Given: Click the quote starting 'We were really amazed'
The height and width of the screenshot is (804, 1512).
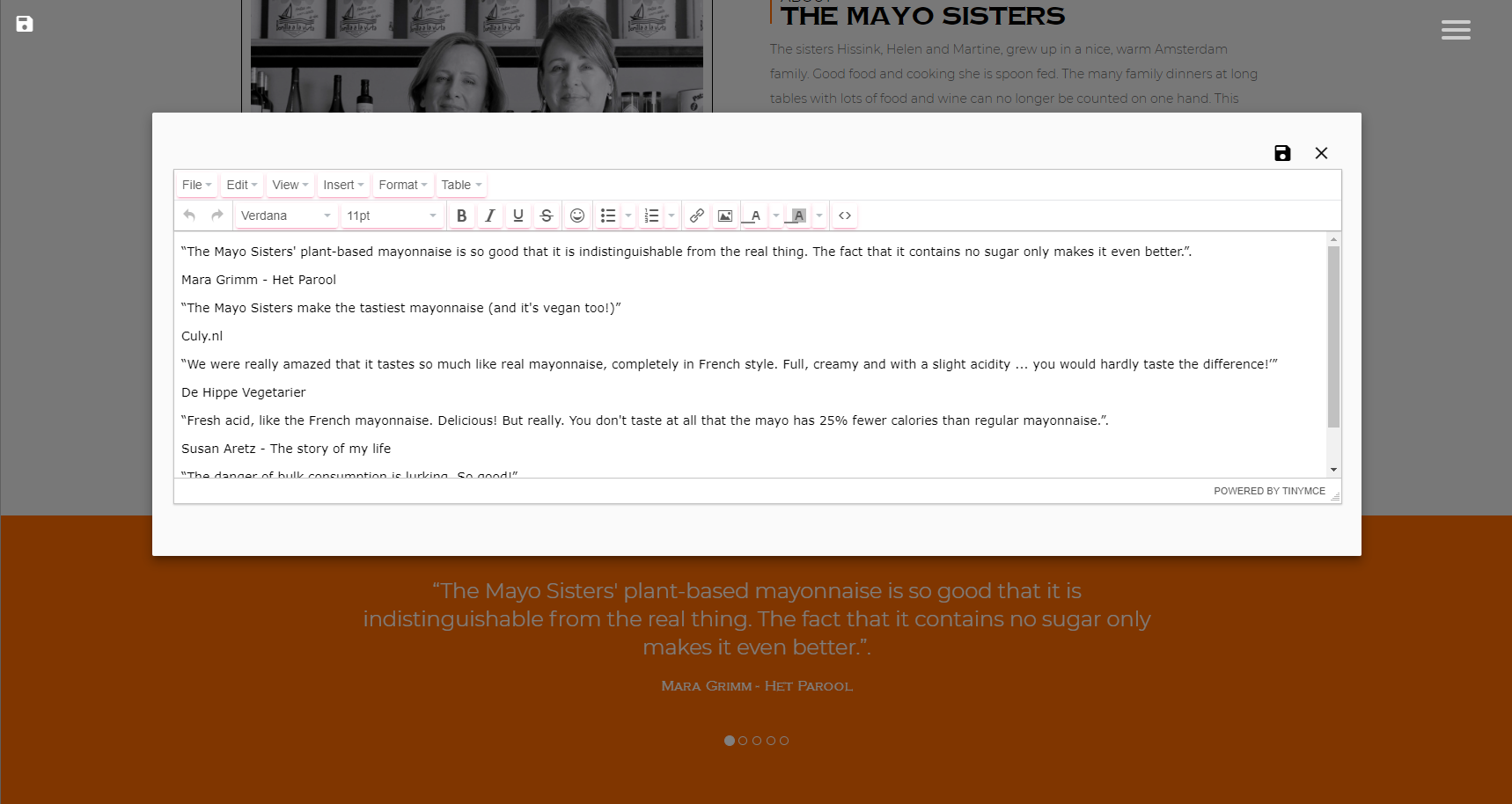Looking at the screenshot, I should [730, 364].
